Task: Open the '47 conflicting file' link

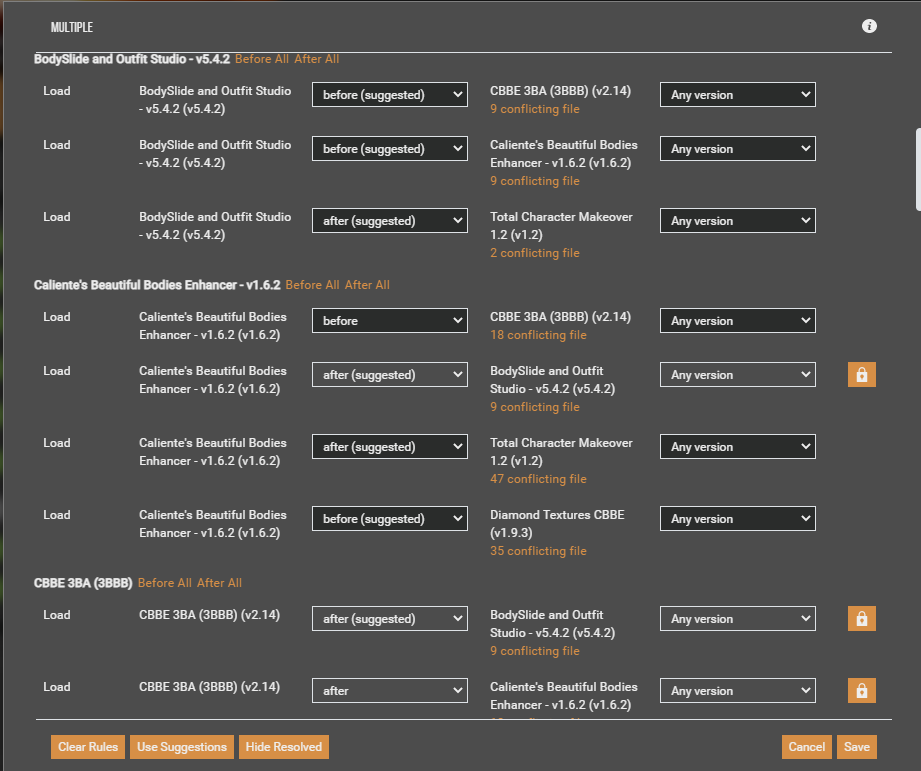Action: (x=539, y=479)
